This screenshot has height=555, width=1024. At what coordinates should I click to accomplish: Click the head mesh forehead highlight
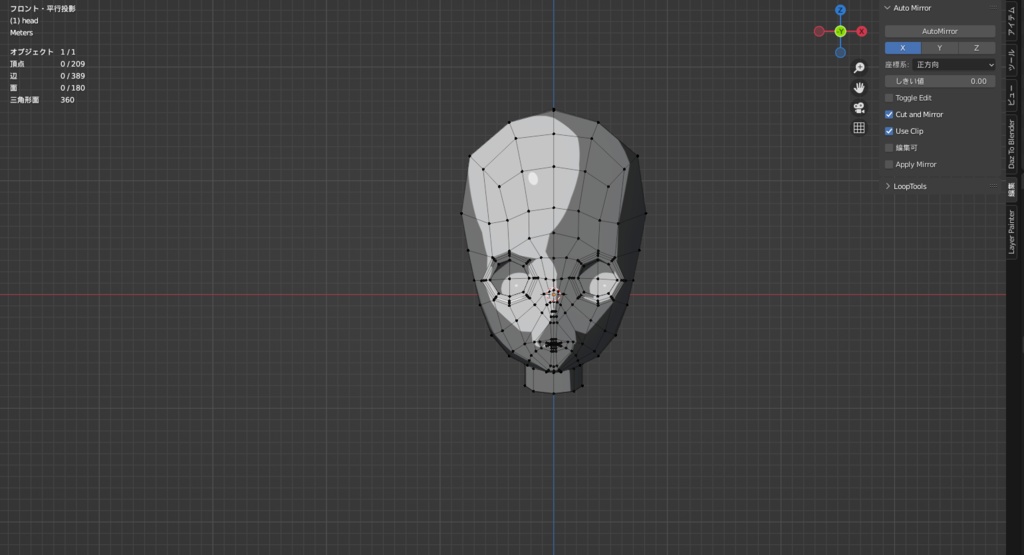point(533,178)
